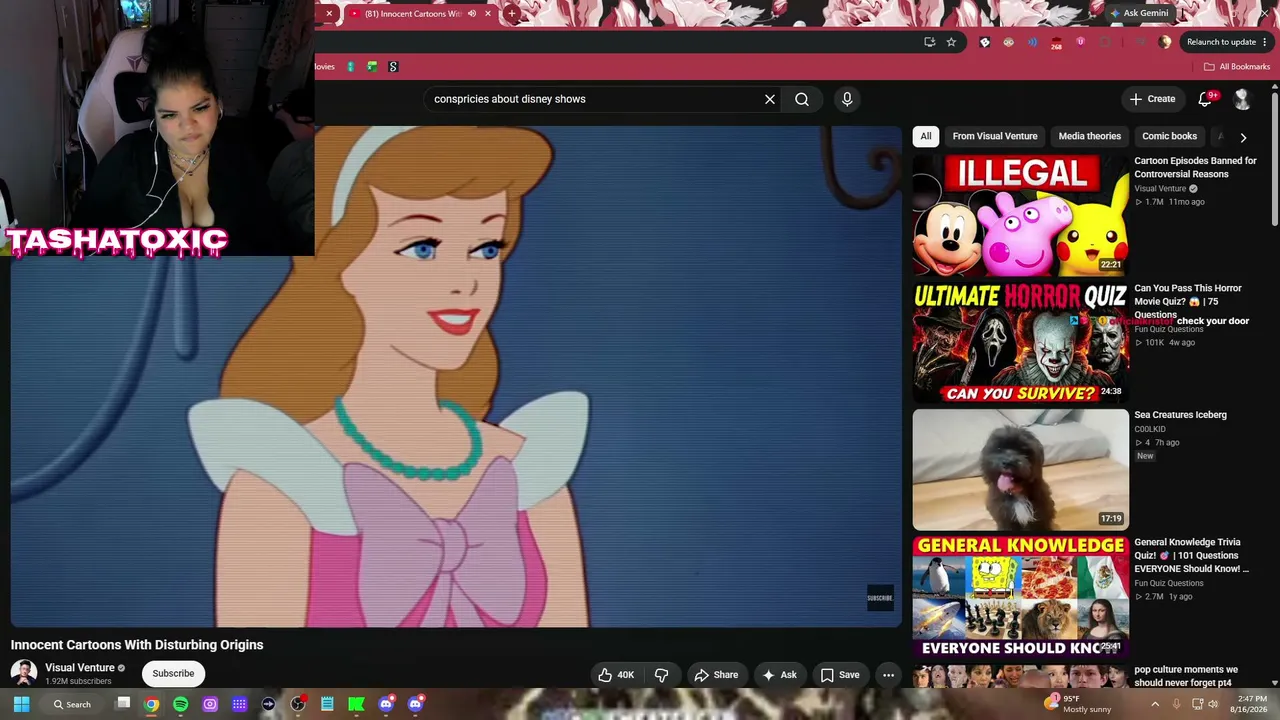1280x720 pixels.
Task: Open Chrome's three-dot menu
Action: point(1265,42)
